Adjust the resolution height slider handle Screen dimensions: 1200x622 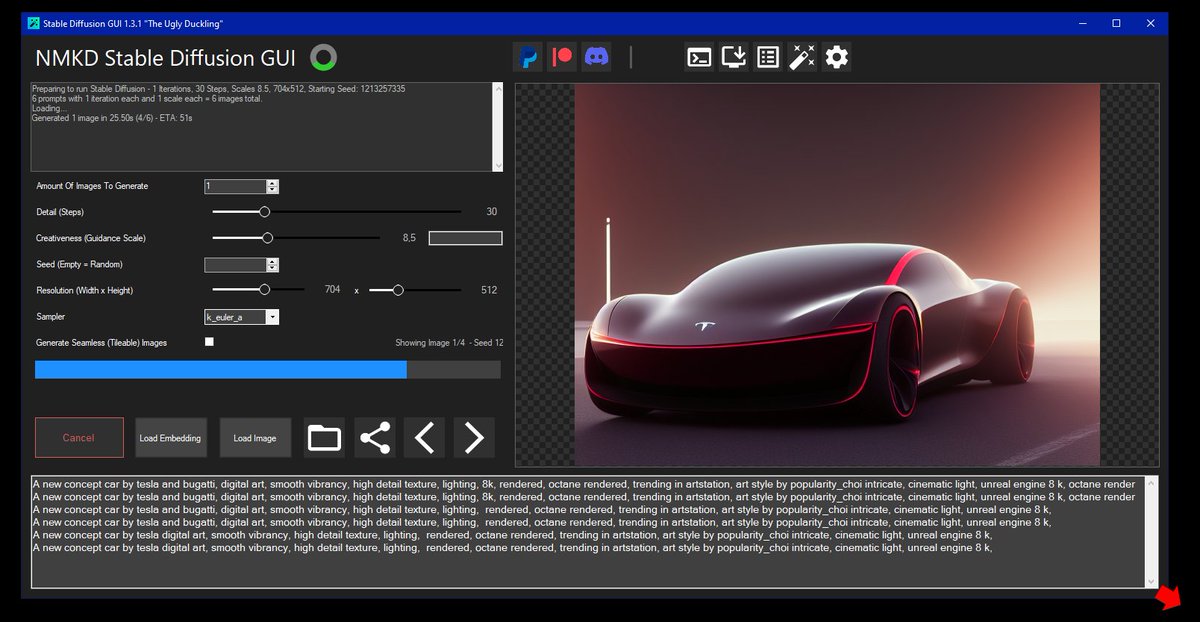[398, 290]
